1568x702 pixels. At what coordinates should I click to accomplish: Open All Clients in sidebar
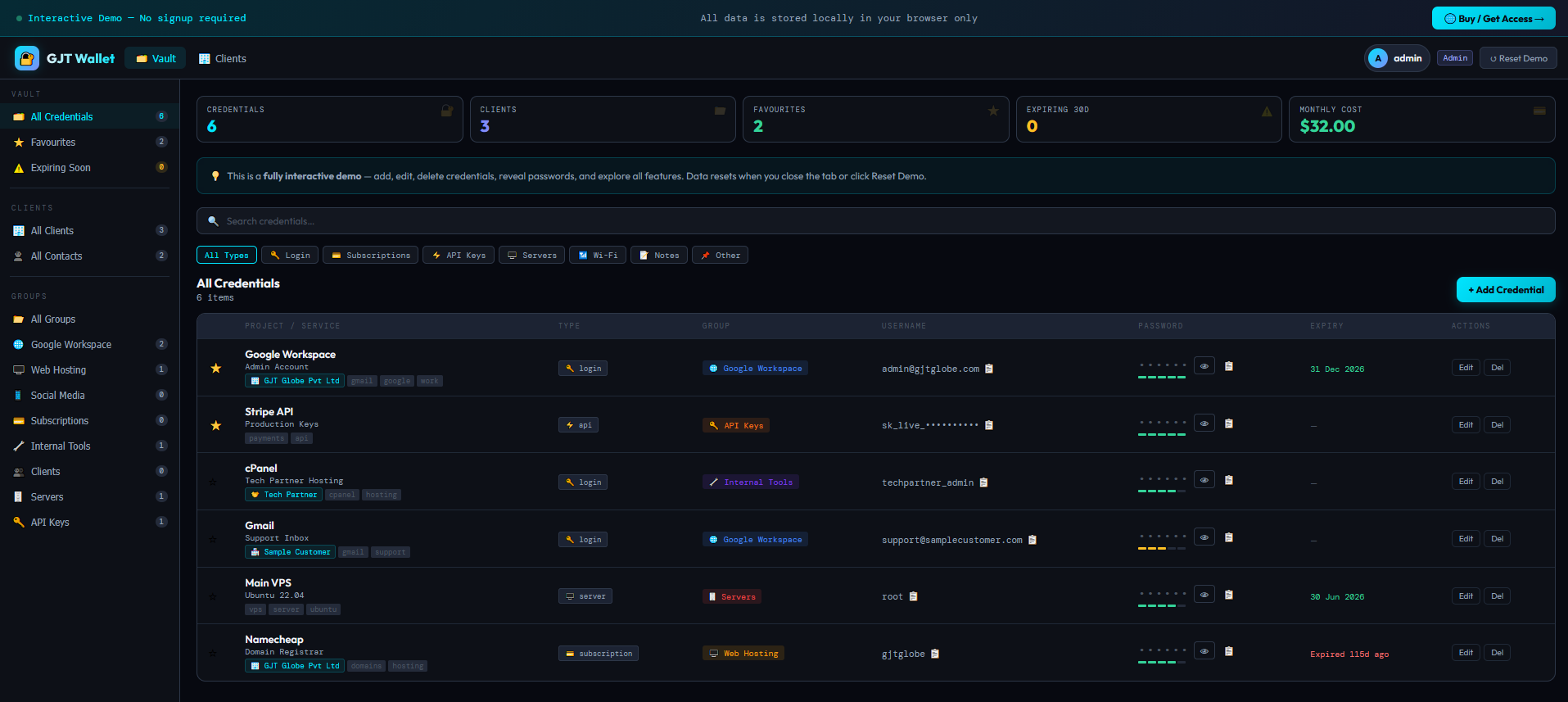pyautogui.click(x=89, y=230)
